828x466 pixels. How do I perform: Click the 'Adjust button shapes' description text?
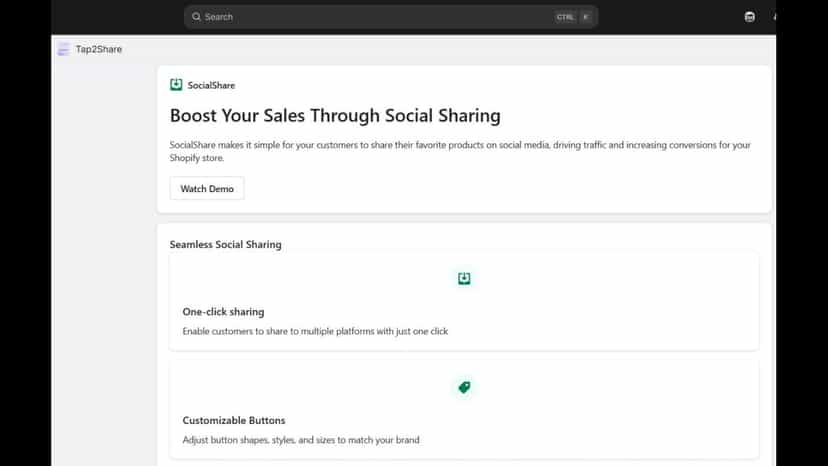pyautogui.click(x=301, y=440)
